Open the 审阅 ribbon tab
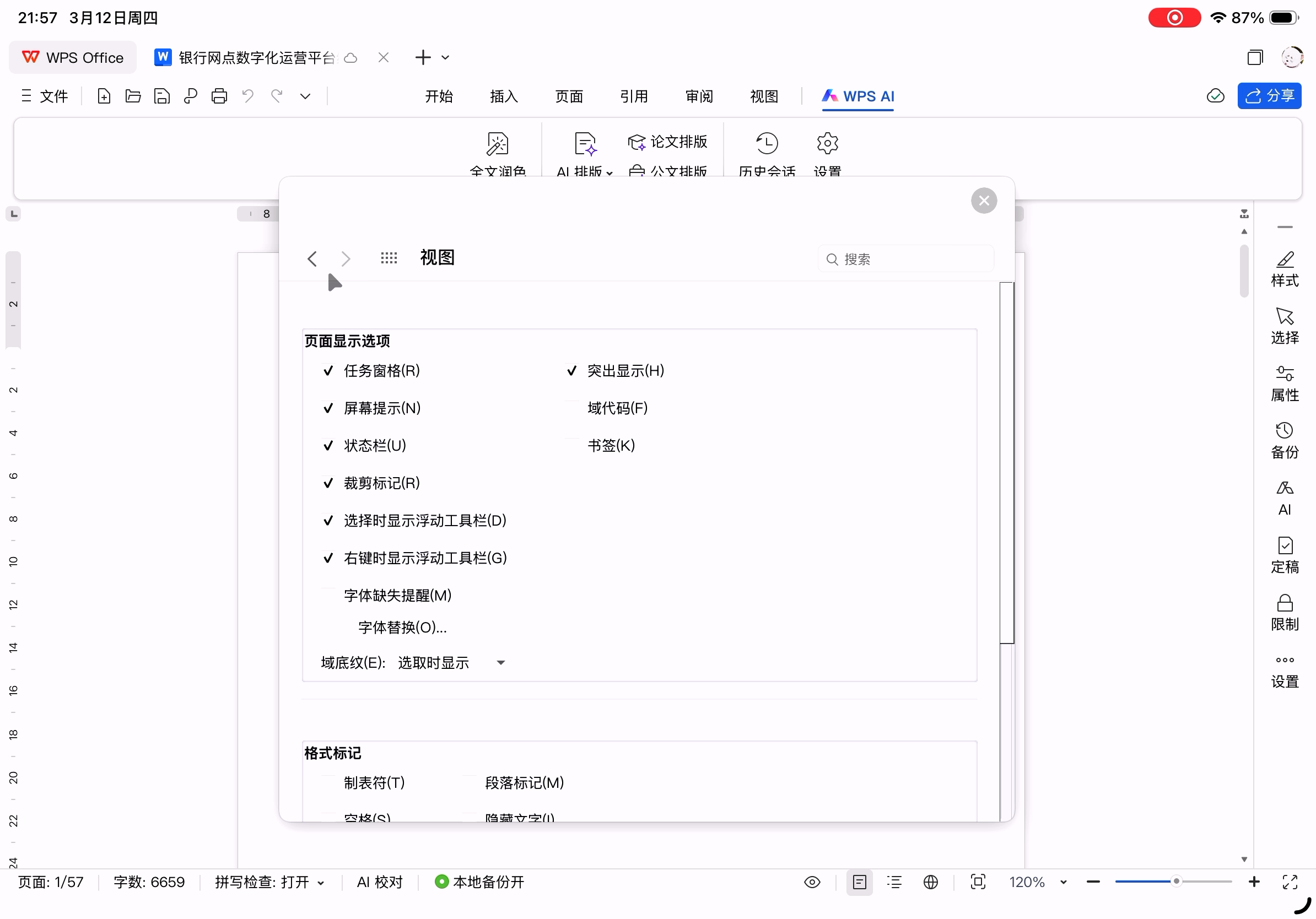The image size is (1316, 919). coord(699,96)
